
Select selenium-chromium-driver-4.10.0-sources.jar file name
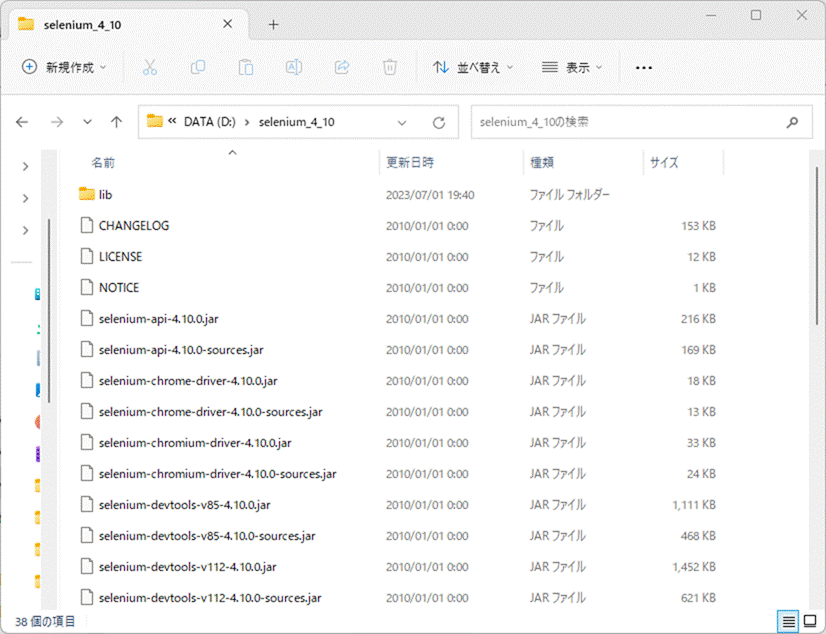(218, 474)
